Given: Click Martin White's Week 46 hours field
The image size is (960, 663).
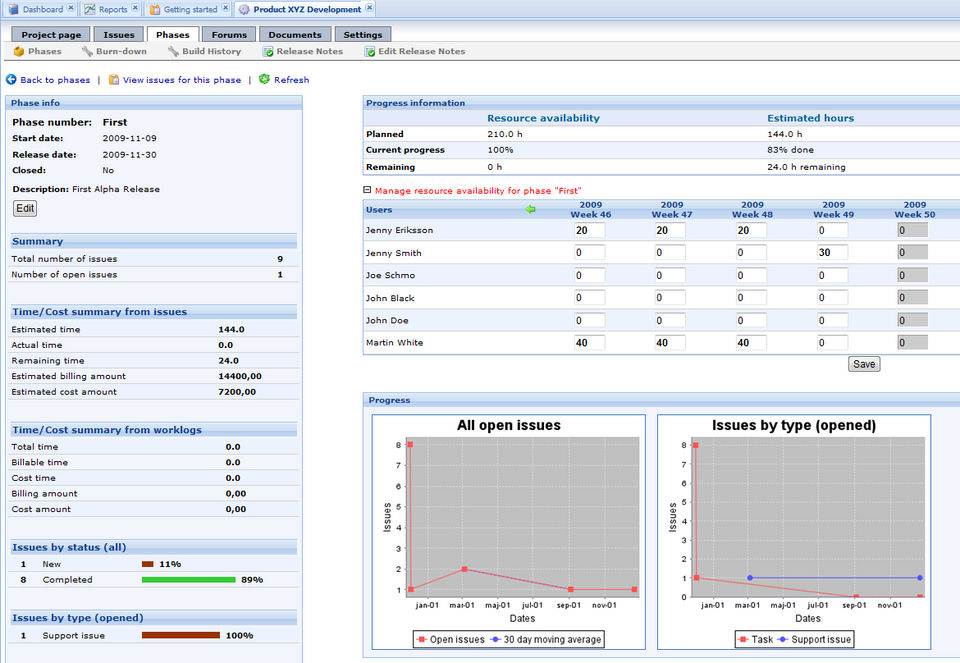Looking at the screenshot, I should pos(589,343).
